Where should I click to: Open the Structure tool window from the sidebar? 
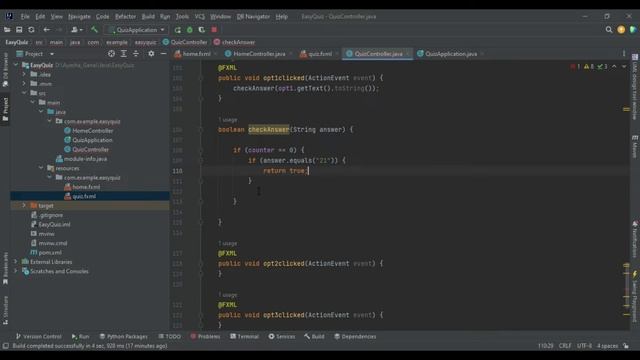click(5, 310)
